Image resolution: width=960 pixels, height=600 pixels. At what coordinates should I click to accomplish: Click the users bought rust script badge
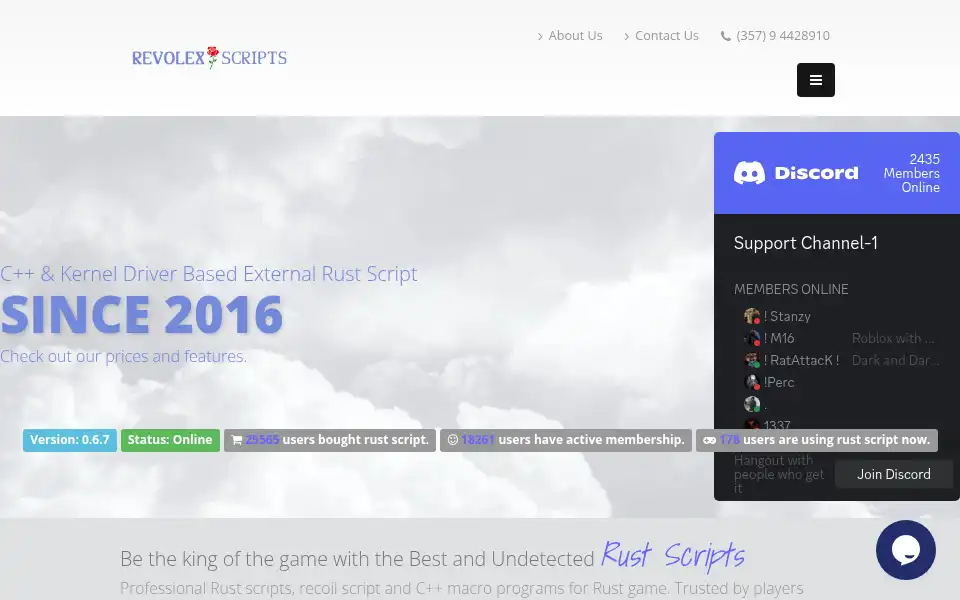click(x=330, y=440)
